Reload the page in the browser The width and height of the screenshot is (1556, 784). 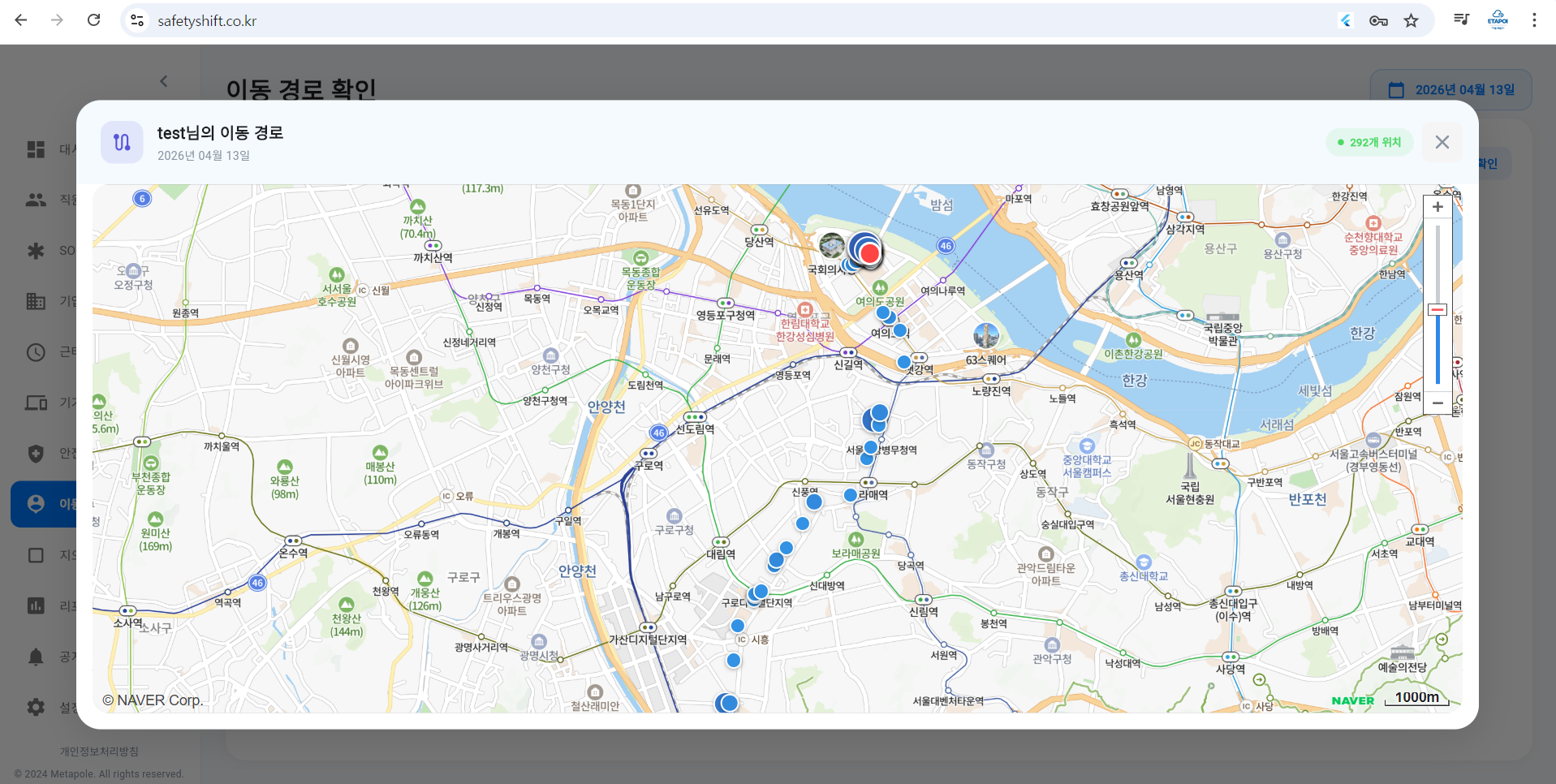click(94, 20)
